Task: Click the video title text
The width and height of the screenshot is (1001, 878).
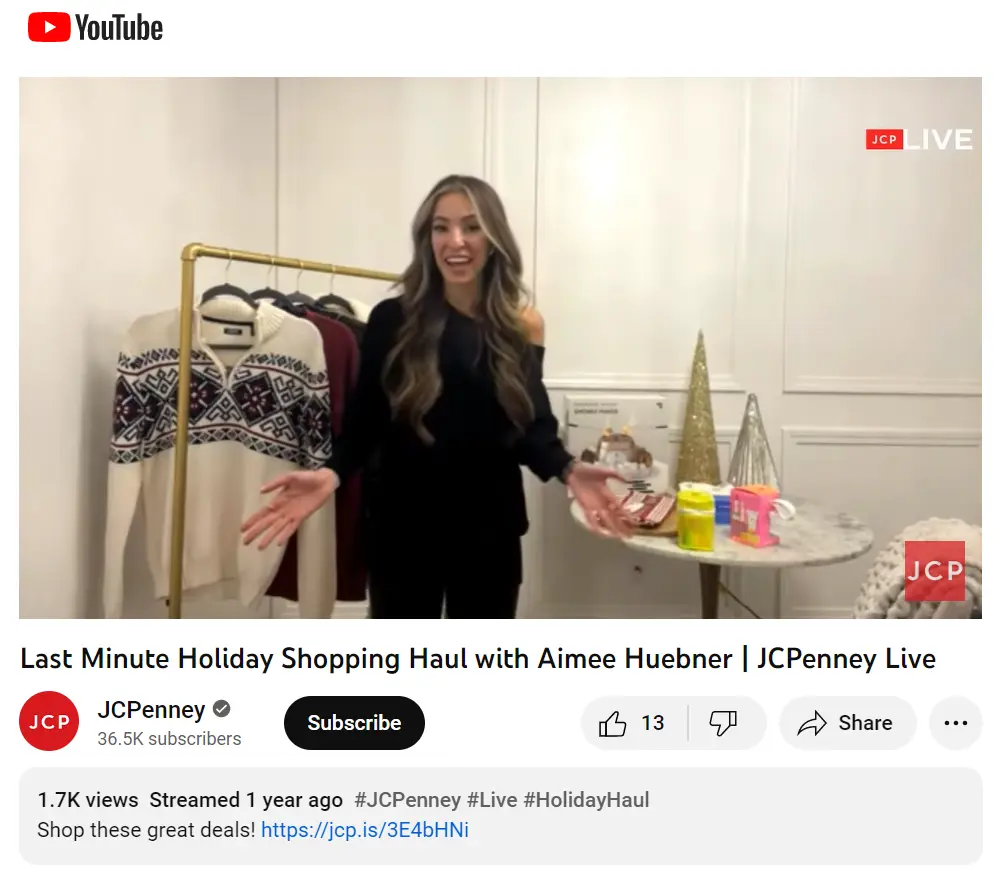Action: click(478, 658)
